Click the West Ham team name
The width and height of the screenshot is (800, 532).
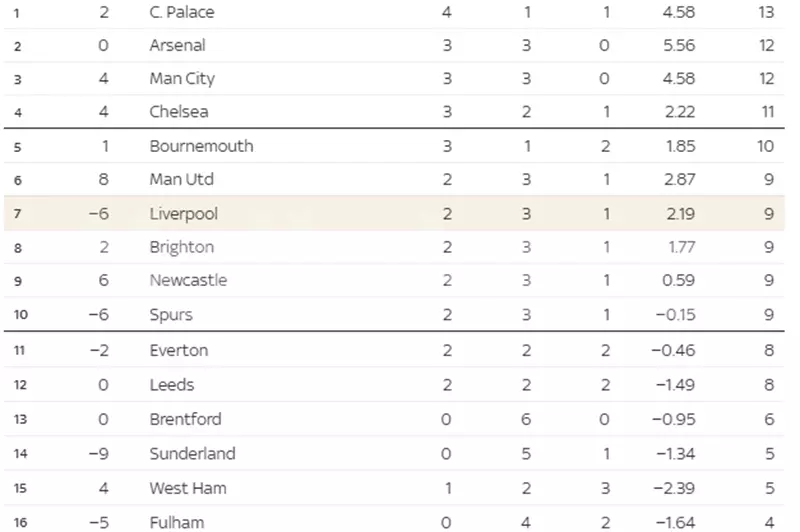(187, 488)
